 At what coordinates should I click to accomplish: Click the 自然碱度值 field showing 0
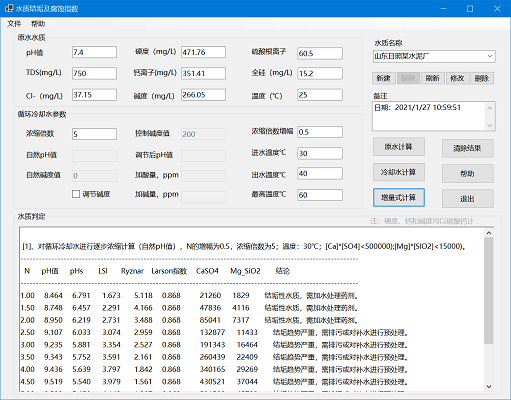coord(94,176)
